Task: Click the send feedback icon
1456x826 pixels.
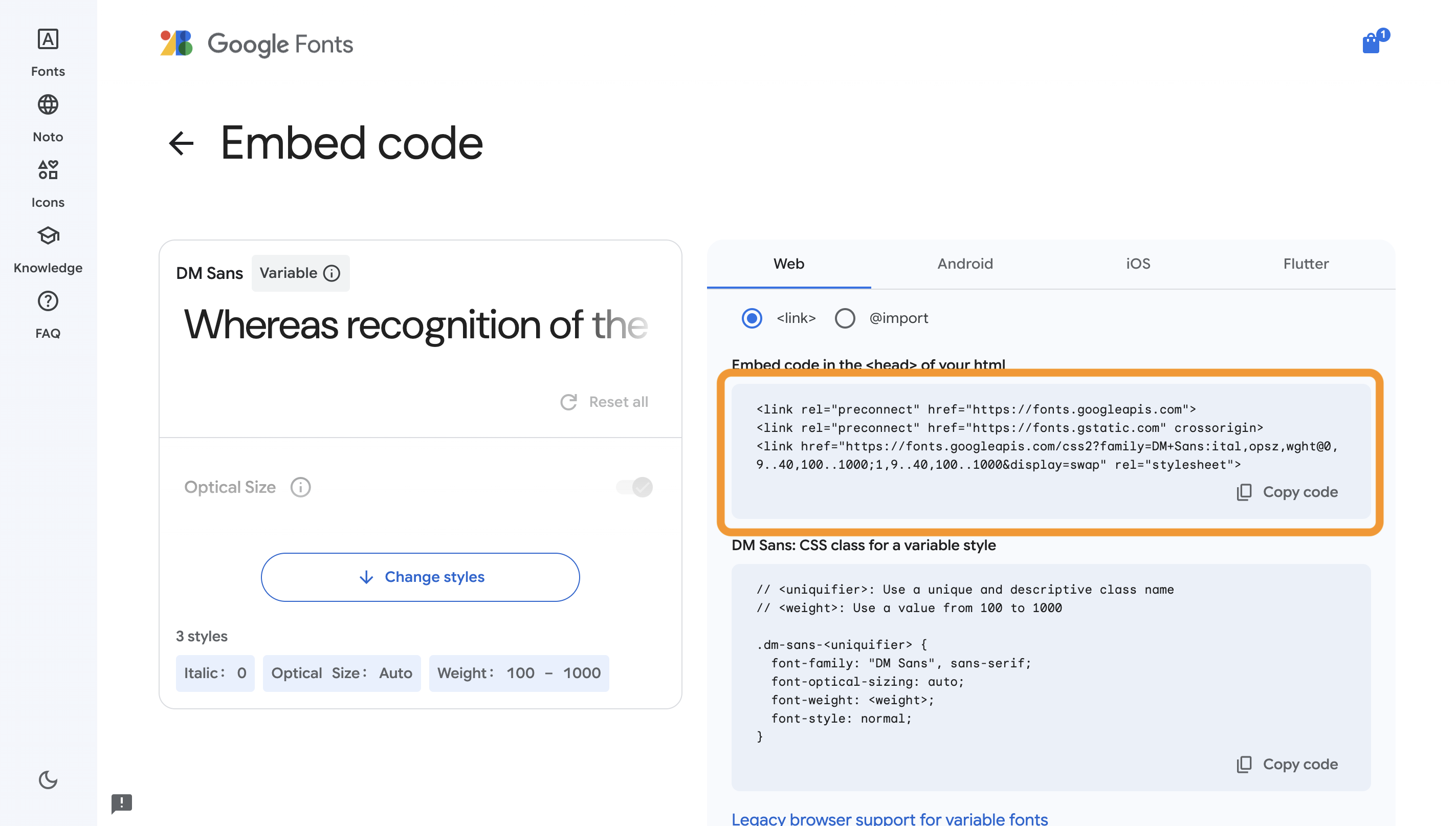Action: click(x=121, y=803)
